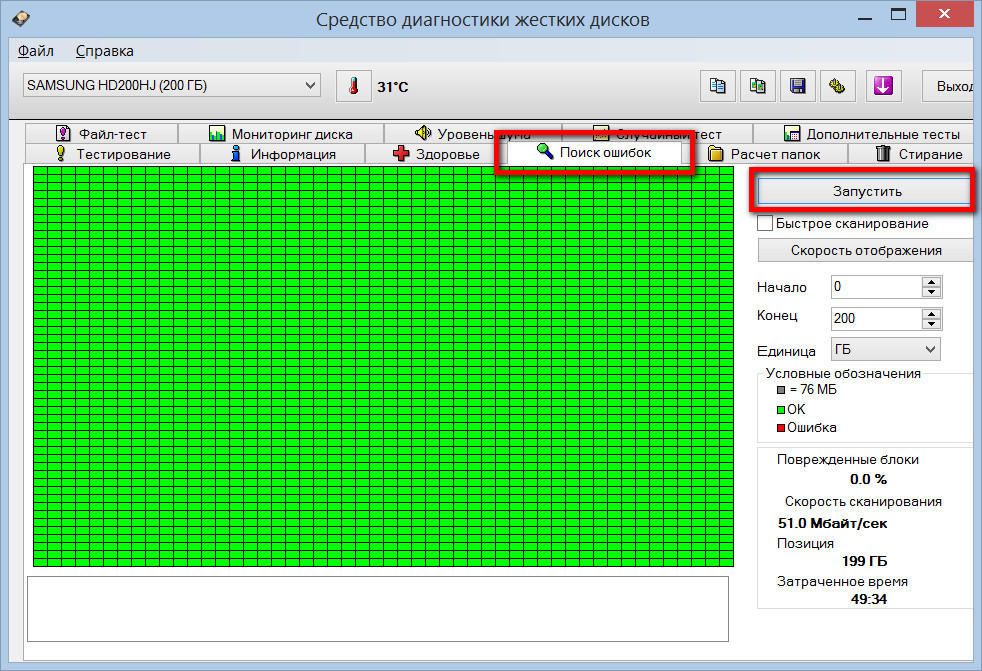Image resolution: width=982 pixels, height=671 pixels.
Task: Click the 199 ГБ position value
Action: [864, 561]
